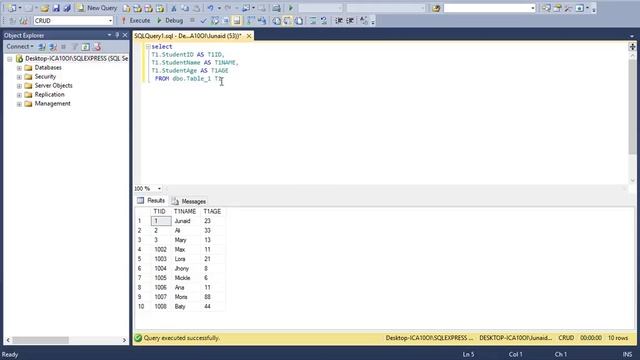Screen dimensions: 640x360
Task: Pin the Object Explorer panel
Action: 117,36
